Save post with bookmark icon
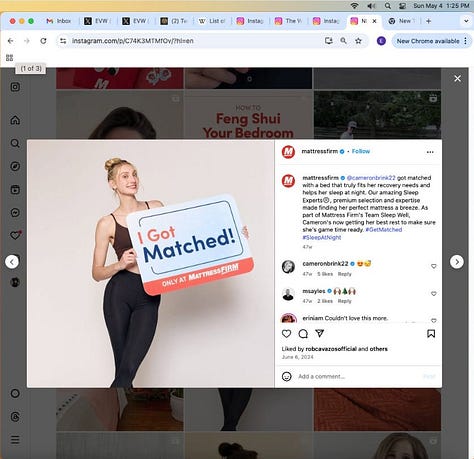Screen dimensions: 474x459 pyautogui.click(x=431, y=334)
